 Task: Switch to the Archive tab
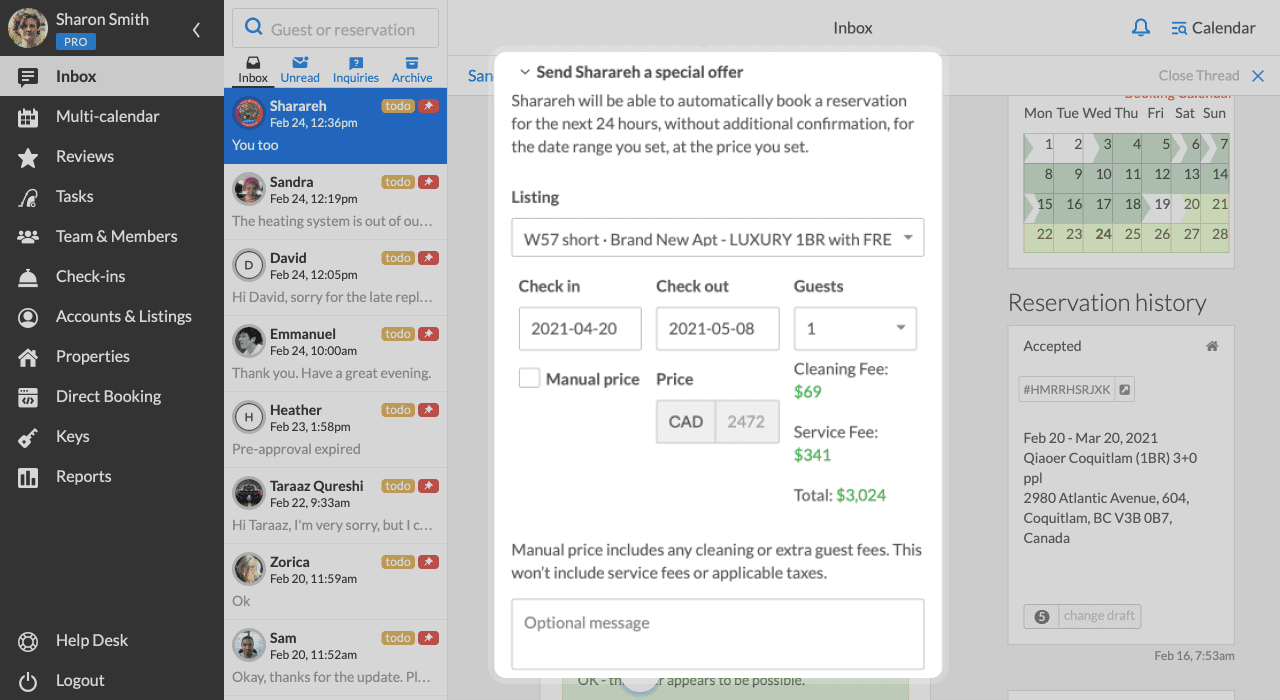pyautogui.click(x=412, y=69)
